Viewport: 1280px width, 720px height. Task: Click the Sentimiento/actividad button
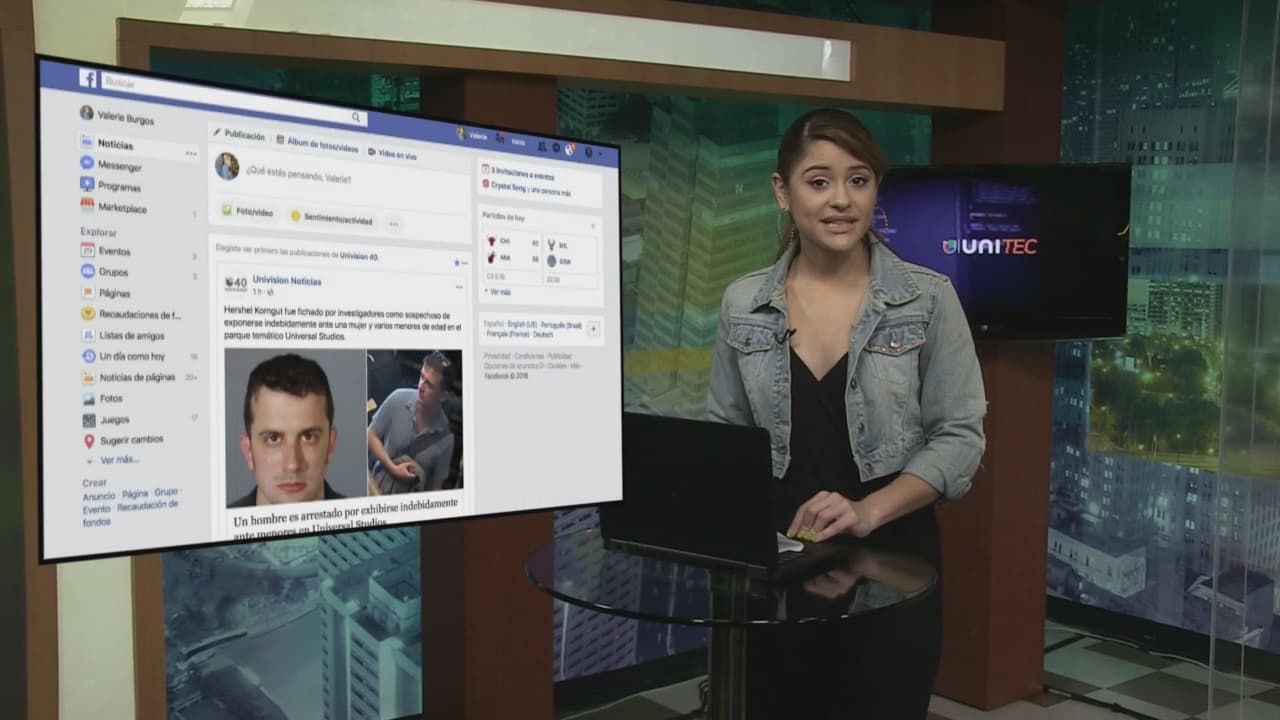(331, 219)
